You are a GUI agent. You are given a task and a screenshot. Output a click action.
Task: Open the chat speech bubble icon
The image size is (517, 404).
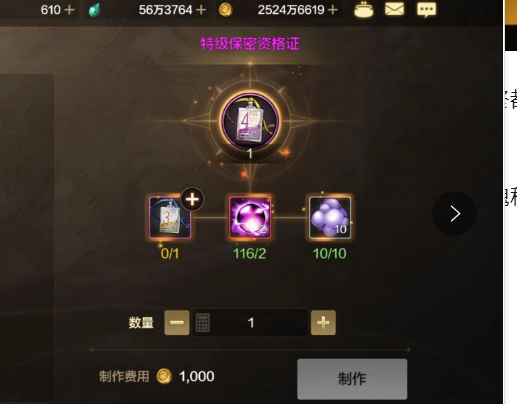click(x=426, y=9)
